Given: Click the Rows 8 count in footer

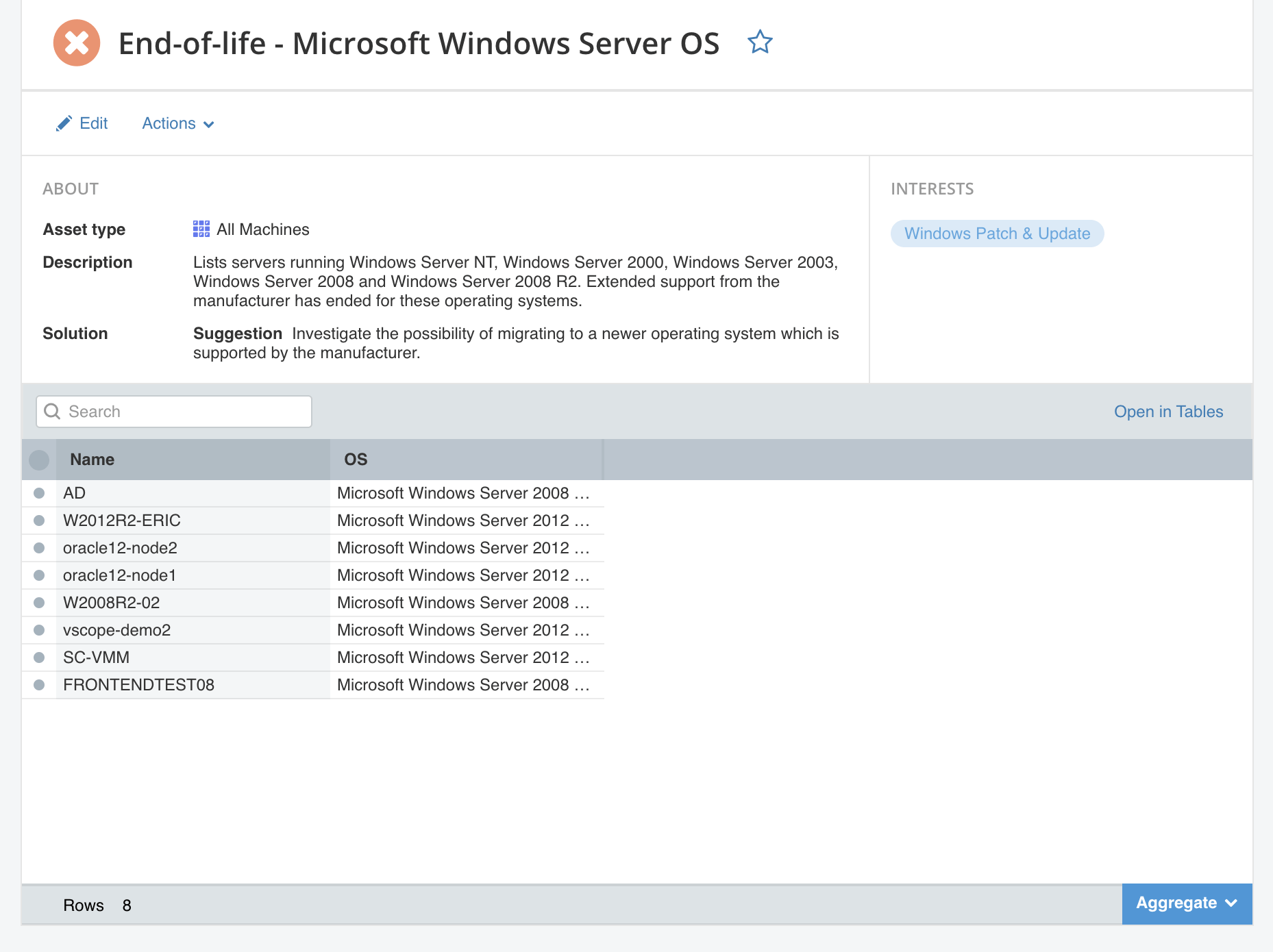Looking at the screenshot, I should [97, 905].
